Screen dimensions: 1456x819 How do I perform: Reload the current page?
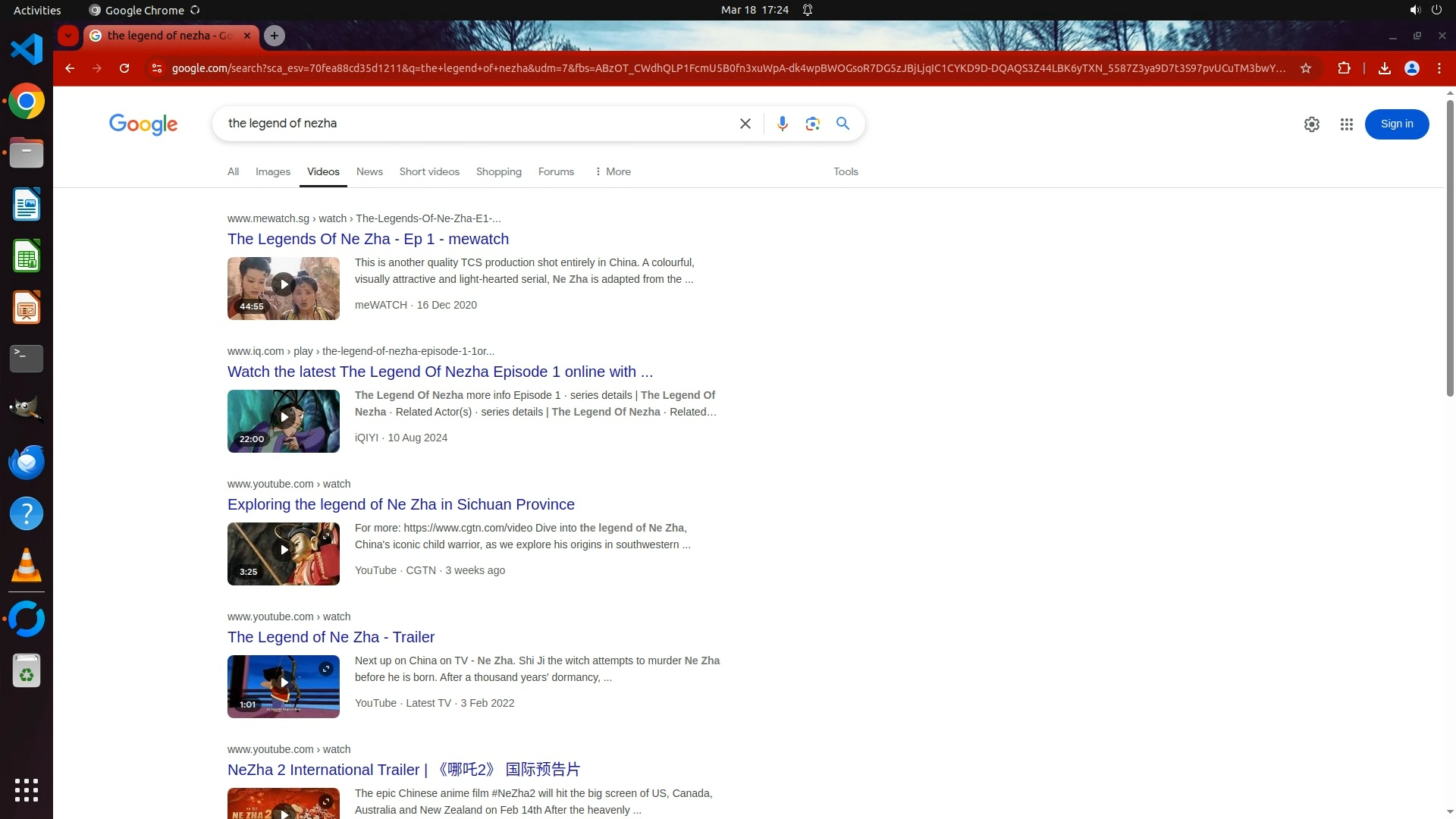(124, 68)
